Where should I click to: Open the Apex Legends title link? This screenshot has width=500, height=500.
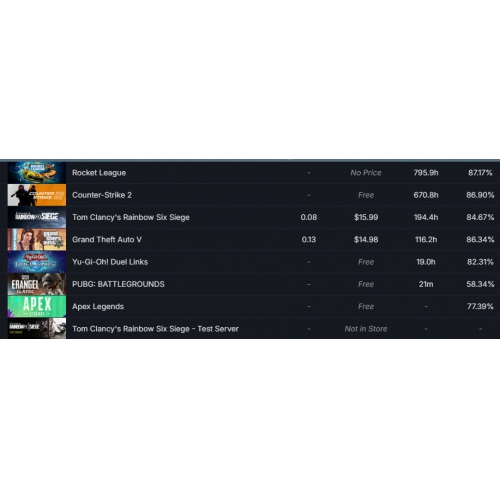tap(98, 307)
